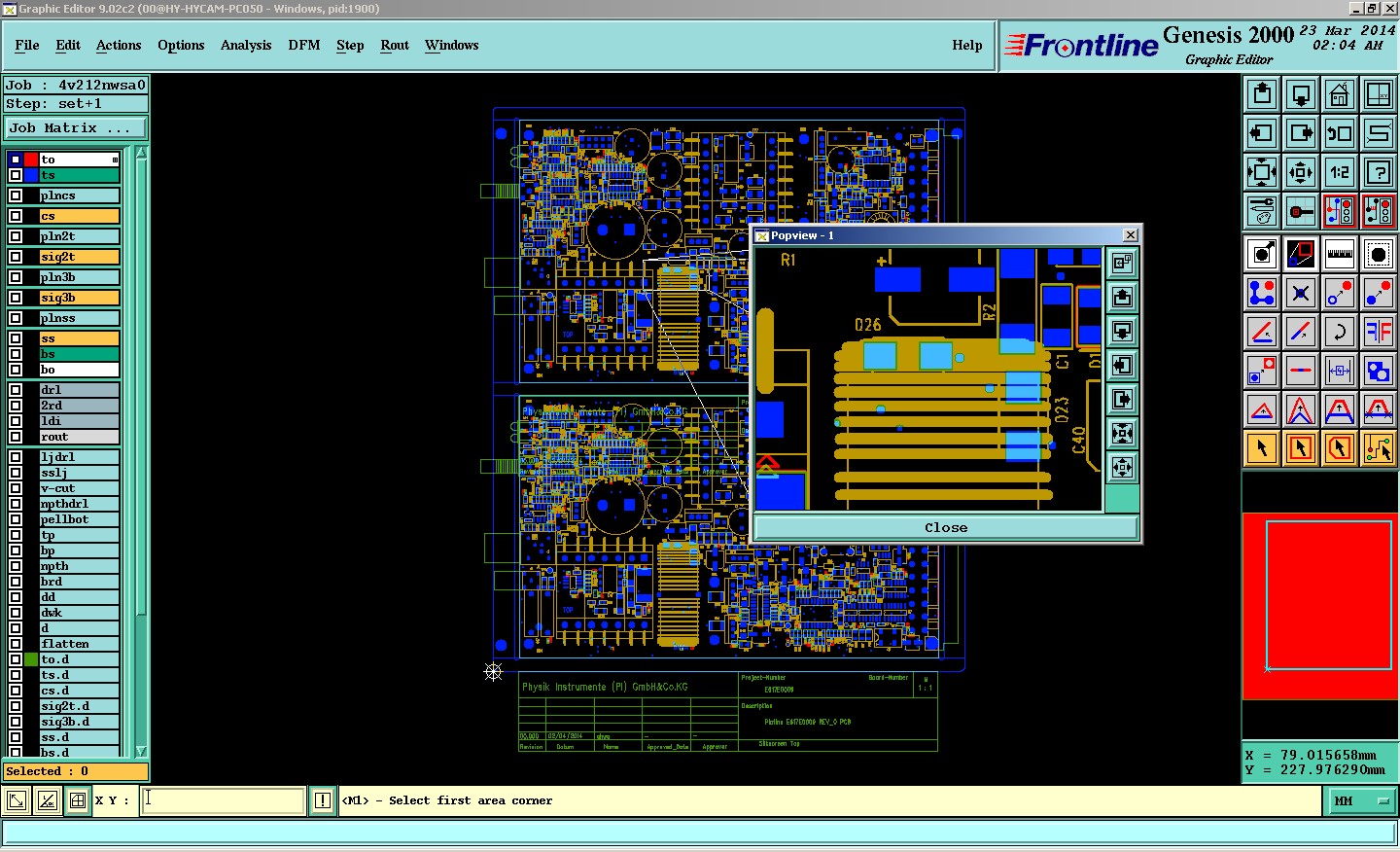
Task: Enable the sig2t layer checkbox
Action: click(16, 257)
